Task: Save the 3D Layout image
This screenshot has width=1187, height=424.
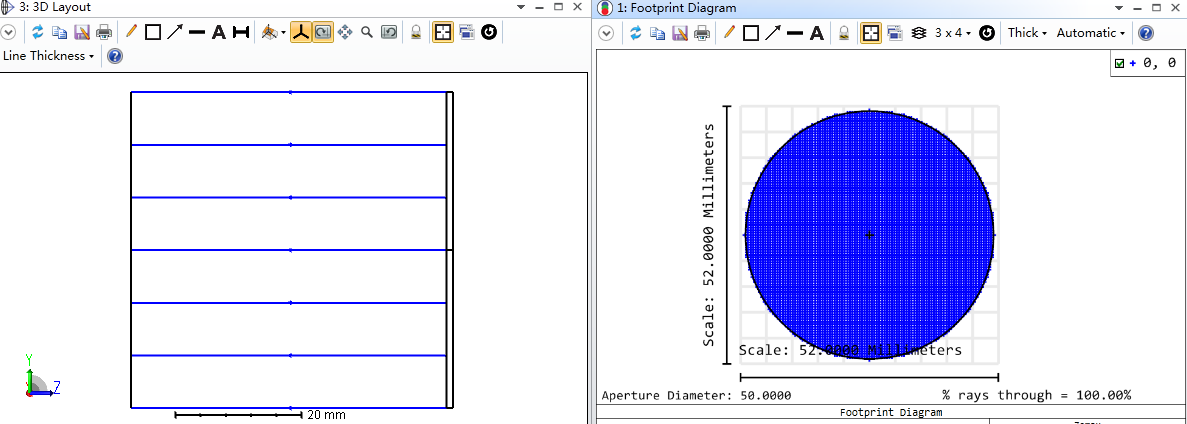Action: point(82,33)
